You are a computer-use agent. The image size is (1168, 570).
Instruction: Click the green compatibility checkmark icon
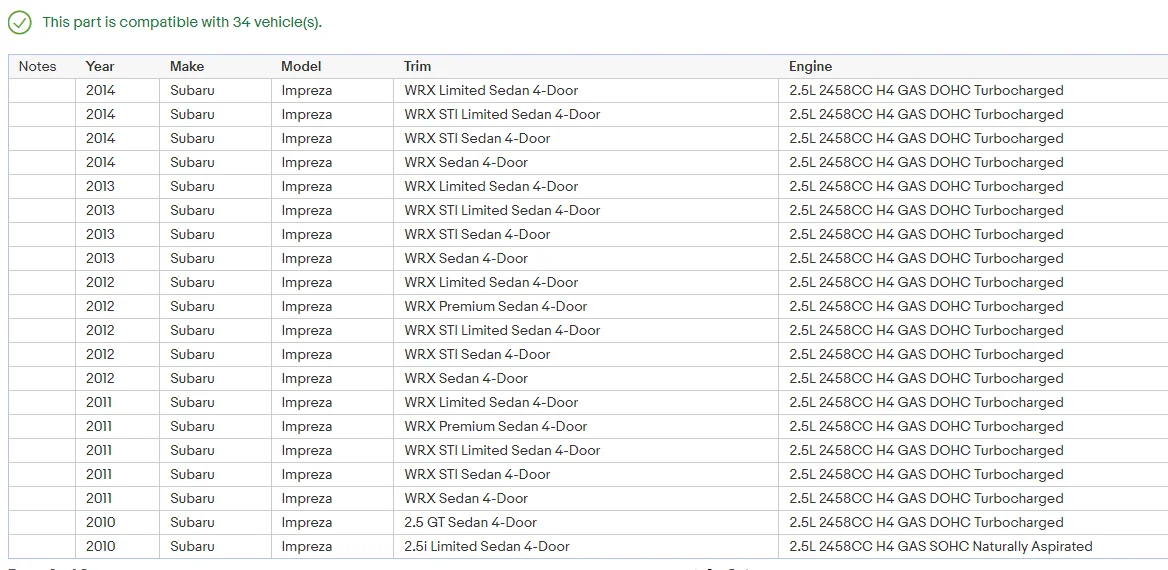[x=19, y=22]
